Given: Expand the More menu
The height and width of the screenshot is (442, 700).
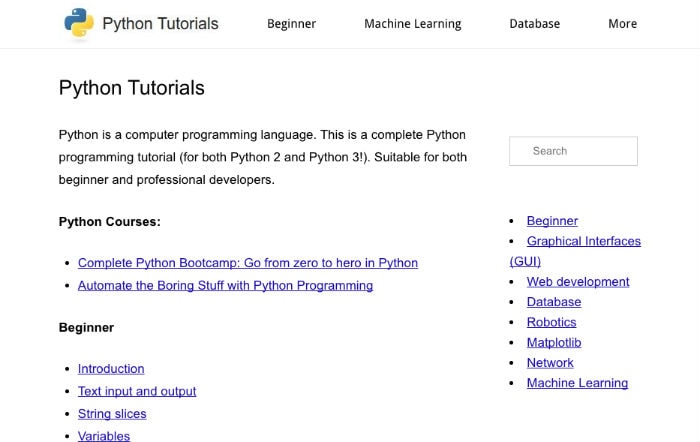Looking at the screenshot, I should click(622, 24).
